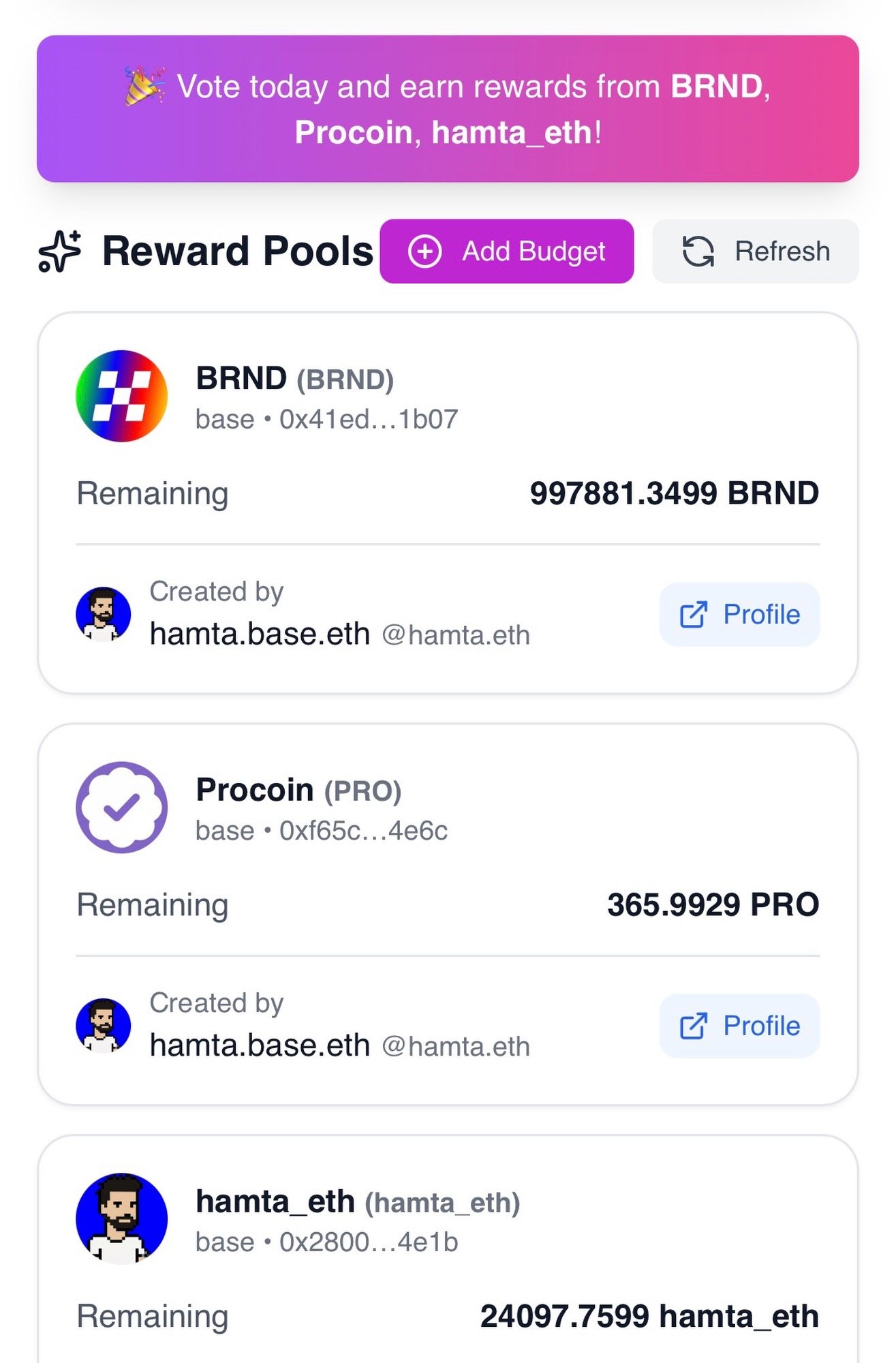Click the BRND contract address 0x41ed…1b07
Screen dimensions: 896x1363
pos(369,420)
